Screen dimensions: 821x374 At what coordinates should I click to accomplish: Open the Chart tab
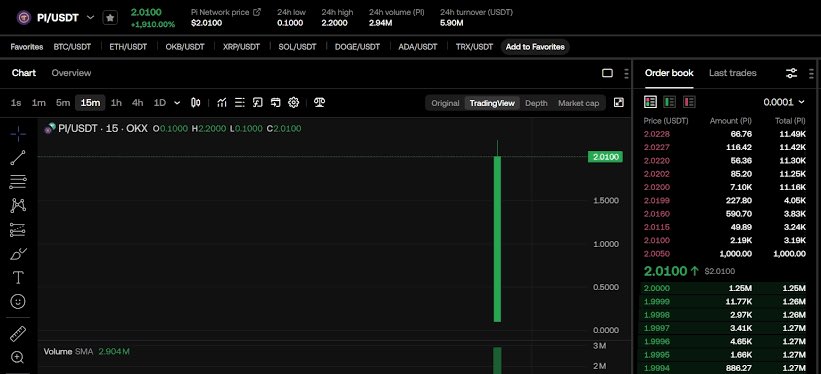click(x=24, y=73)
